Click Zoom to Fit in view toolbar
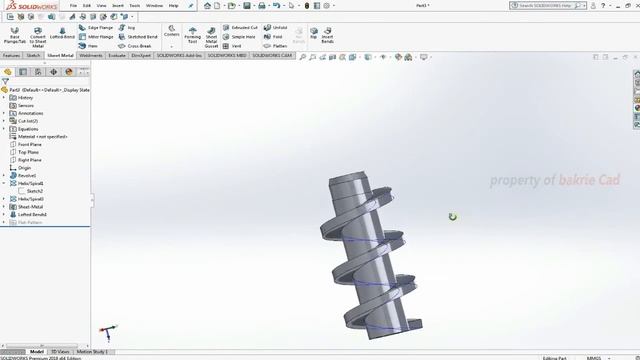Screen dimensions: 640x360 tap(302, 57)
